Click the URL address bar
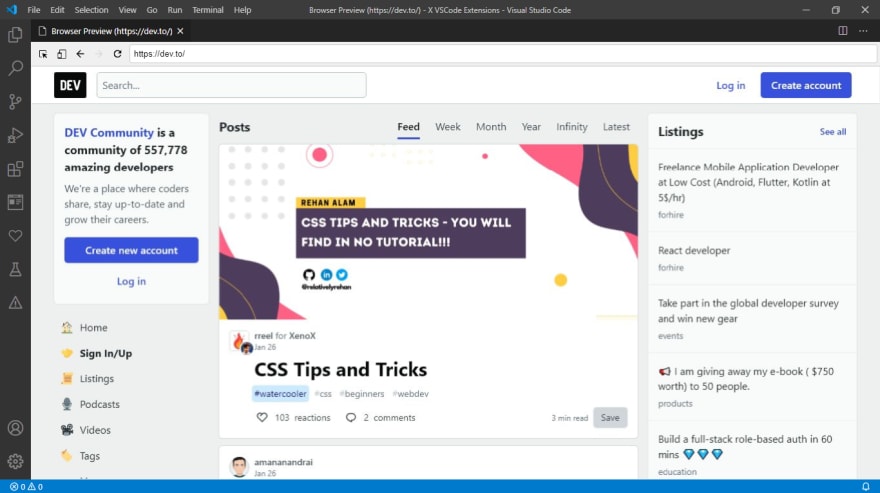The height and width of the screenshot is (493, 880). [503, 54]
